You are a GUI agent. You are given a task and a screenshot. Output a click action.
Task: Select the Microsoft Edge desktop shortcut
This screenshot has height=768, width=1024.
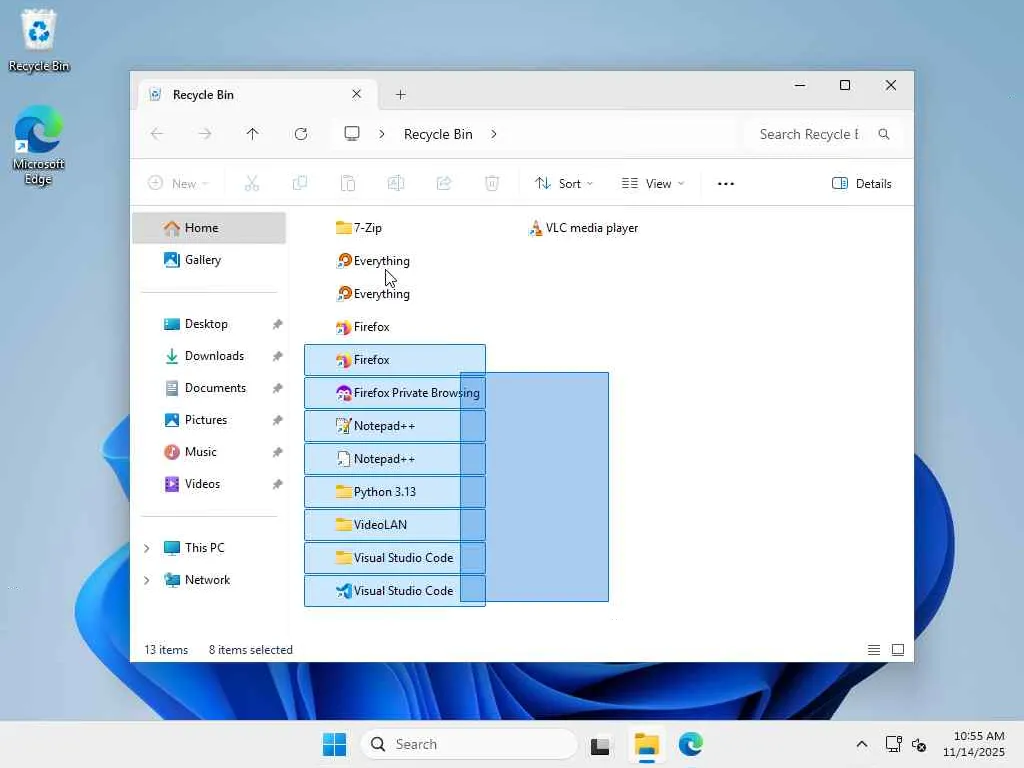tap(39, 146)
